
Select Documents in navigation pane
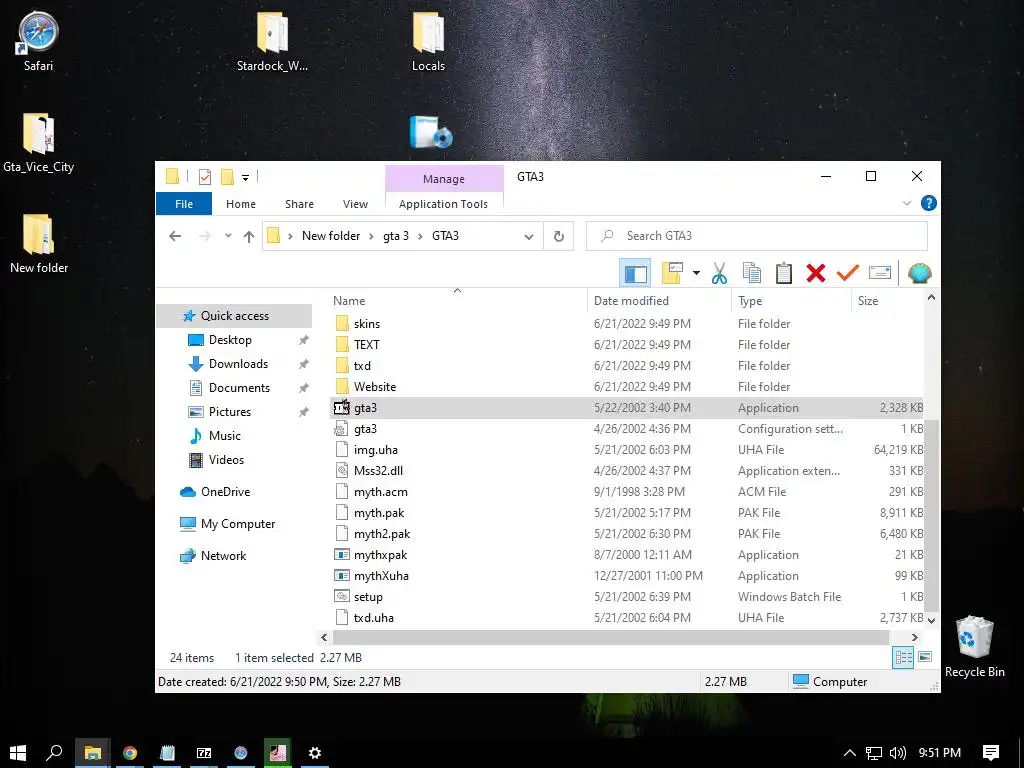coord(239,388)
